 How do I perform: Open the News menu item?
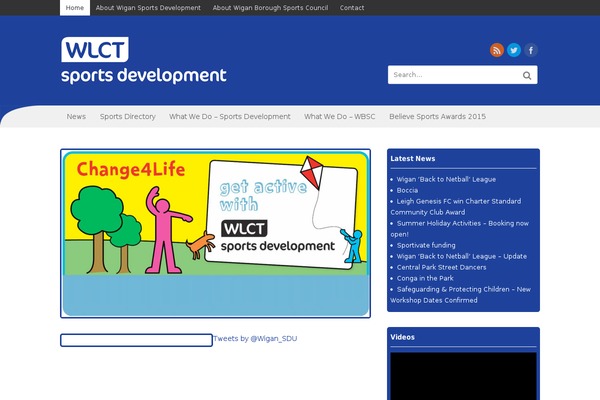[76, 117]
